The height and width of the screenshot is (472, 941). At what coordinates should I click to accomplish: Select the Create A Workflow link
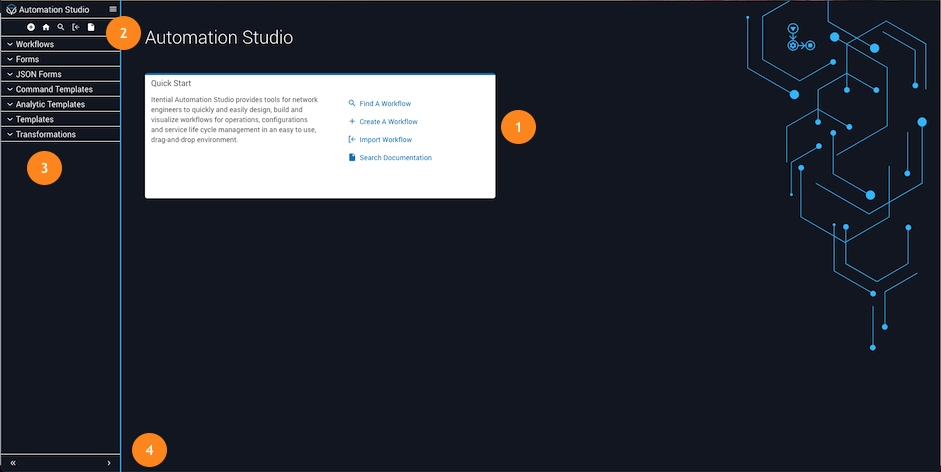(383, 121)
